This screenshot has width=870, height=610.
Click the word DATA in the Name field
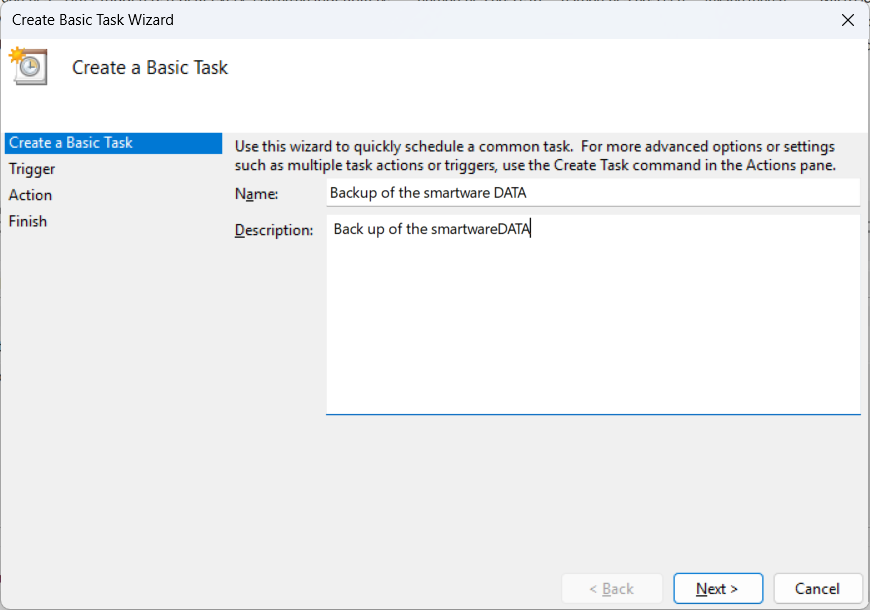coord(510,193)
